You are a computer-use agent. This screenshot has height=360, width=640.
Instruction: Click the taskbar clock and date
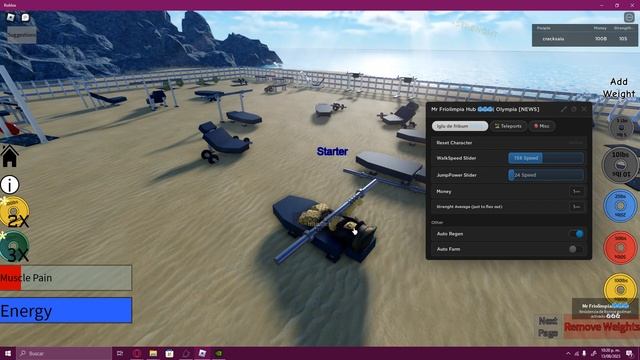[611, 353]
